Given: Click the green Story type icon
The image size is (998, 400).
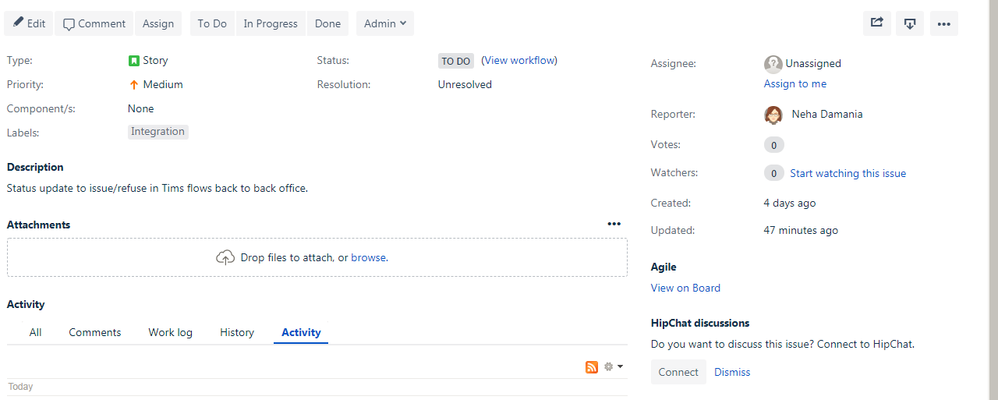Looking at the screenshot, I should [134, 61].
